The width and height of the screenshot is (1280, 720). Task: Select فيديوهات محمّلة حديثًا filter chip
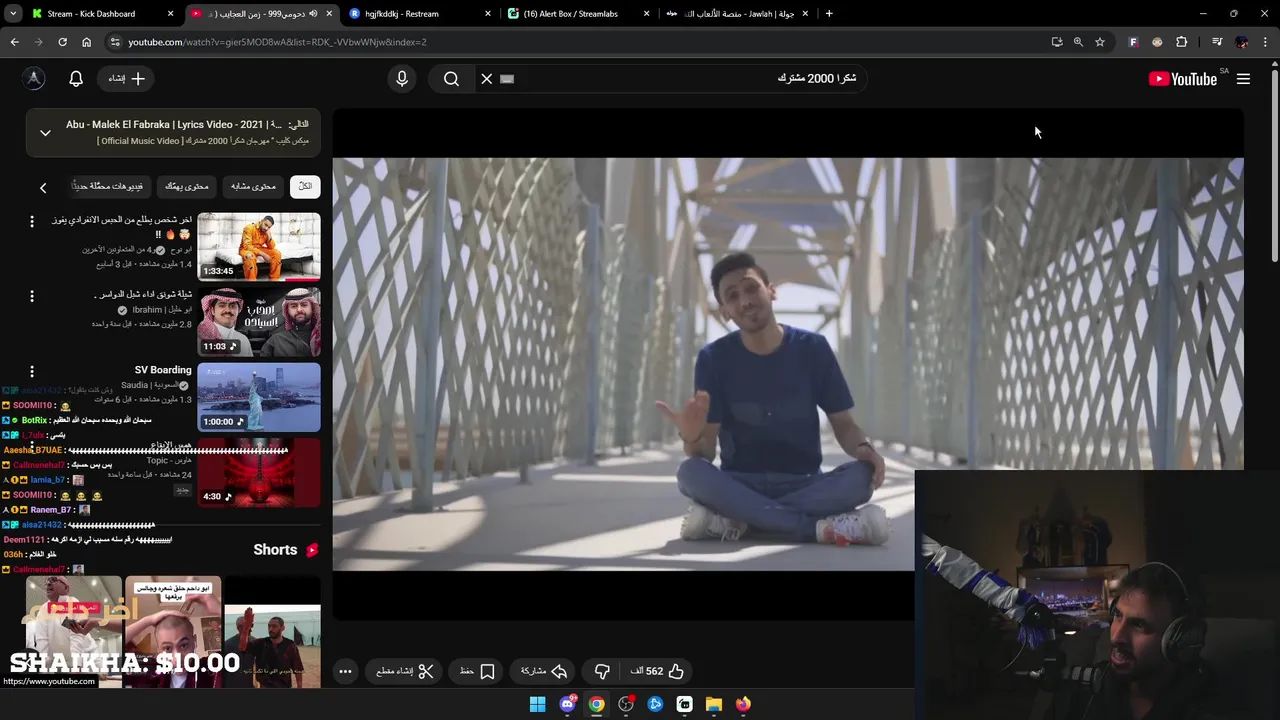(109, 186)
